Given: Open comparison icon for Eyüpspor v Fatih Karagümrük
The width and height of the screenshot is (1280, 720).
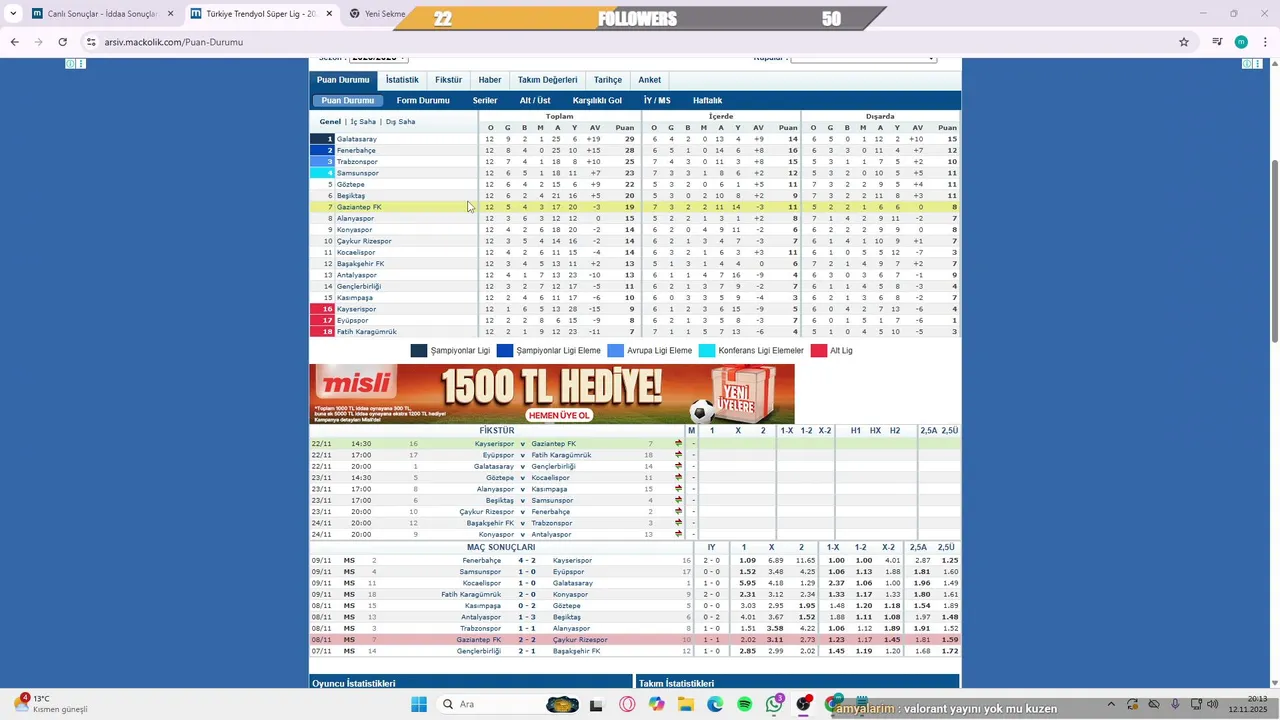Looking at the screenshot, I should point(679,455).
